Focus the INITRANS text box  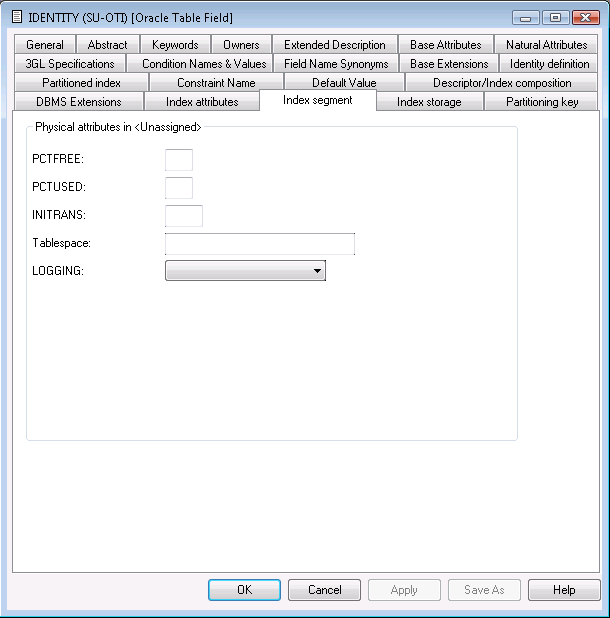click(183, 216)
